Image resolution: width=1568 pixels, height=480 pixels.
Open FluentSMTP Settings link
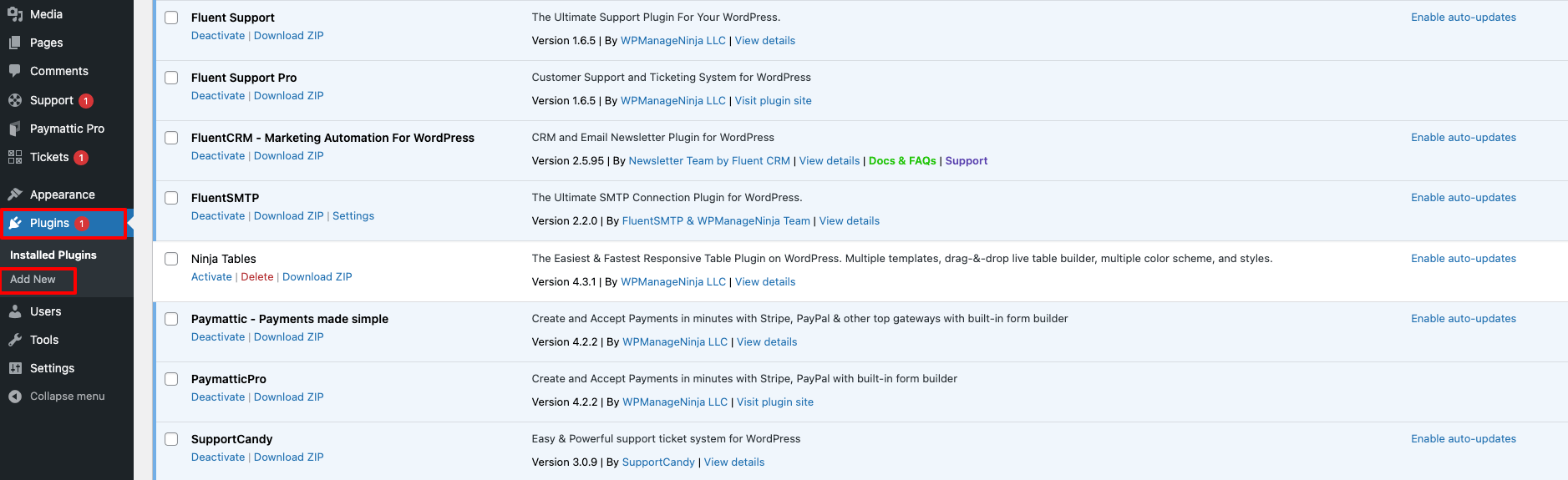coord(353,216)
